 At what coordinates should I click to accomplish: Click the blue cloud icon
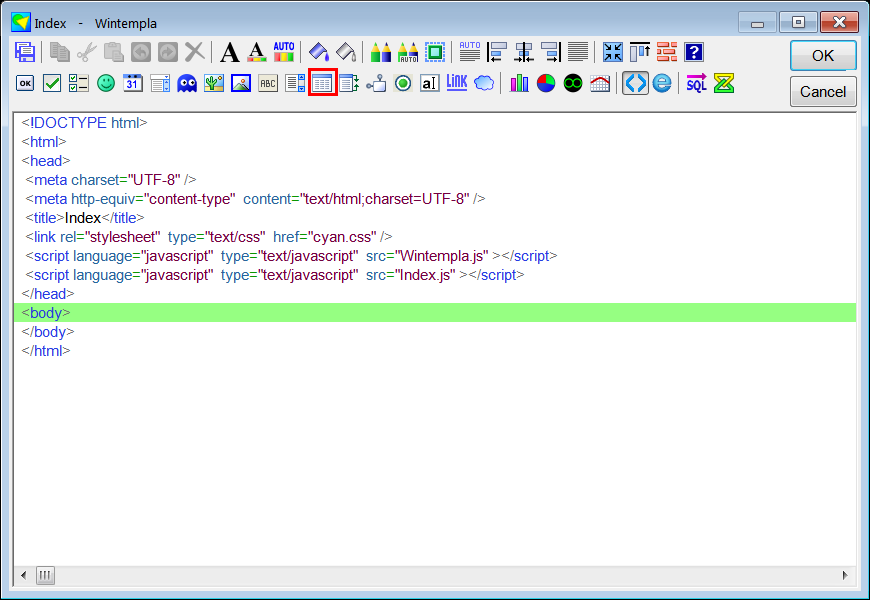484,84
